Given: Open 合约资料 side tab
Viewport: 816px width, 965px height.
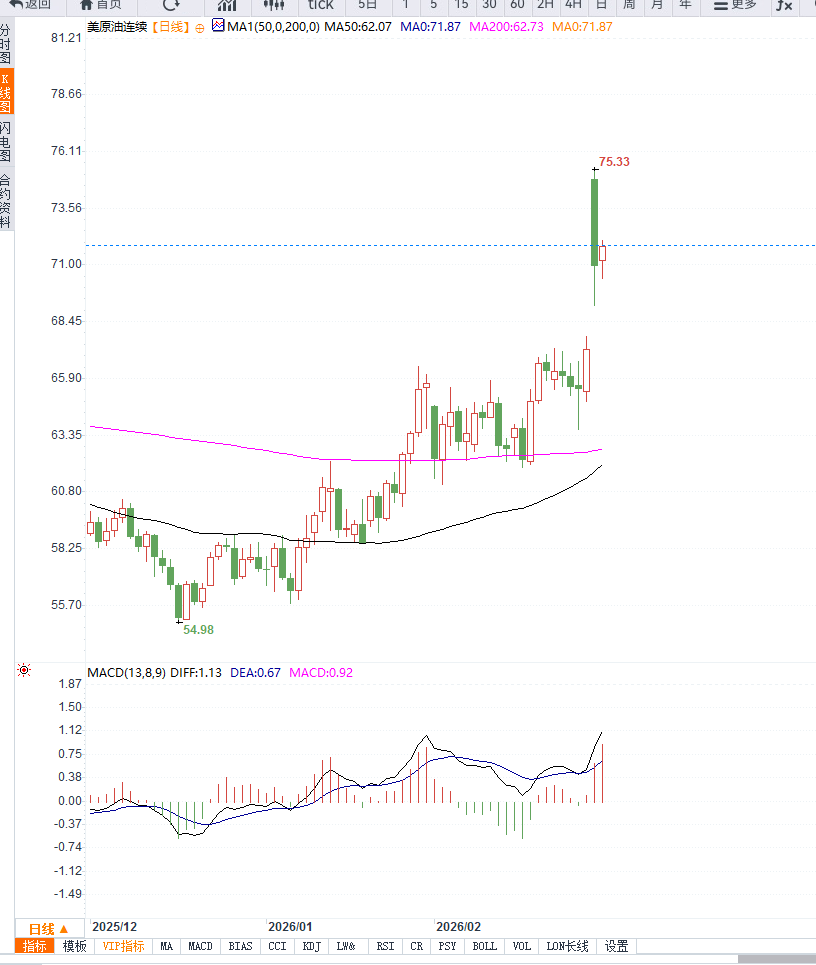Looking at the screenshot, I should pos(6,201).
